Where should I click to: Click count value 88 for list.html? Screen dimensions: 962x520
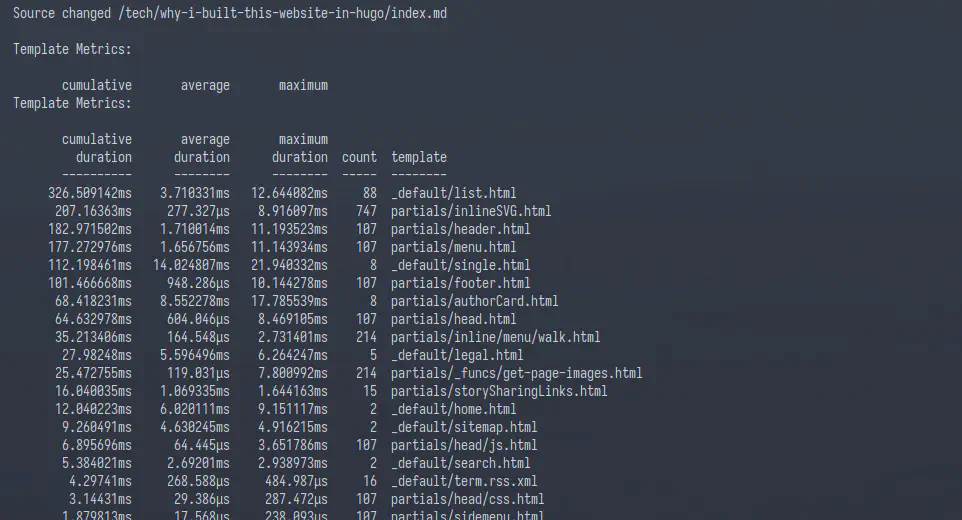coord(370,193)
